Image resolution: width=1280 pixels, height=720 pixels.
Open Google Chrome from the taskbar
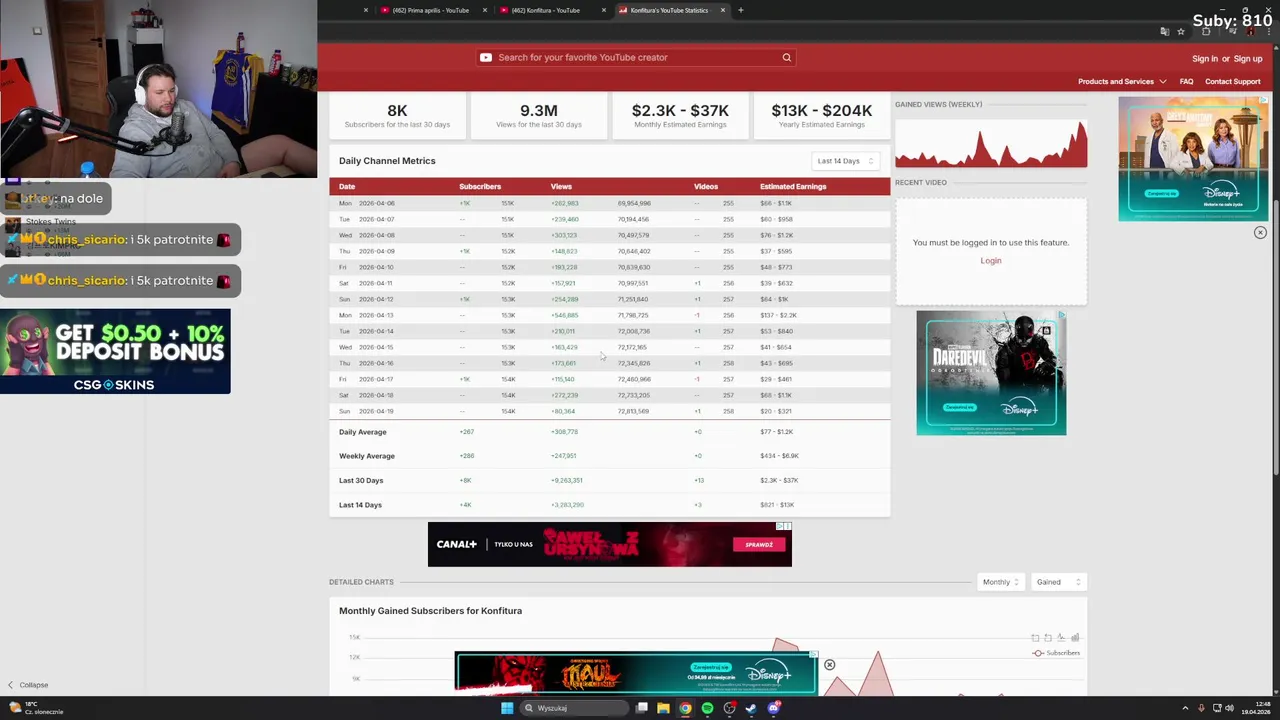click(x=685, y=708)
